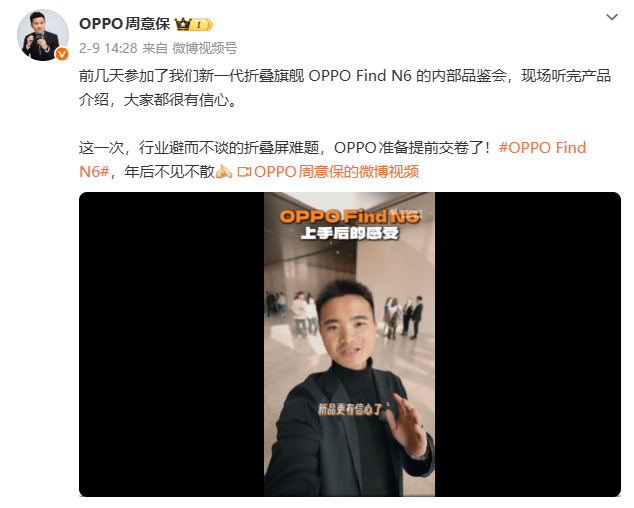The width and height of the screenshot is (634, 508).
Task: Click the post paragraph mentioning 内部品鉴会
Action: coord(345,88)
